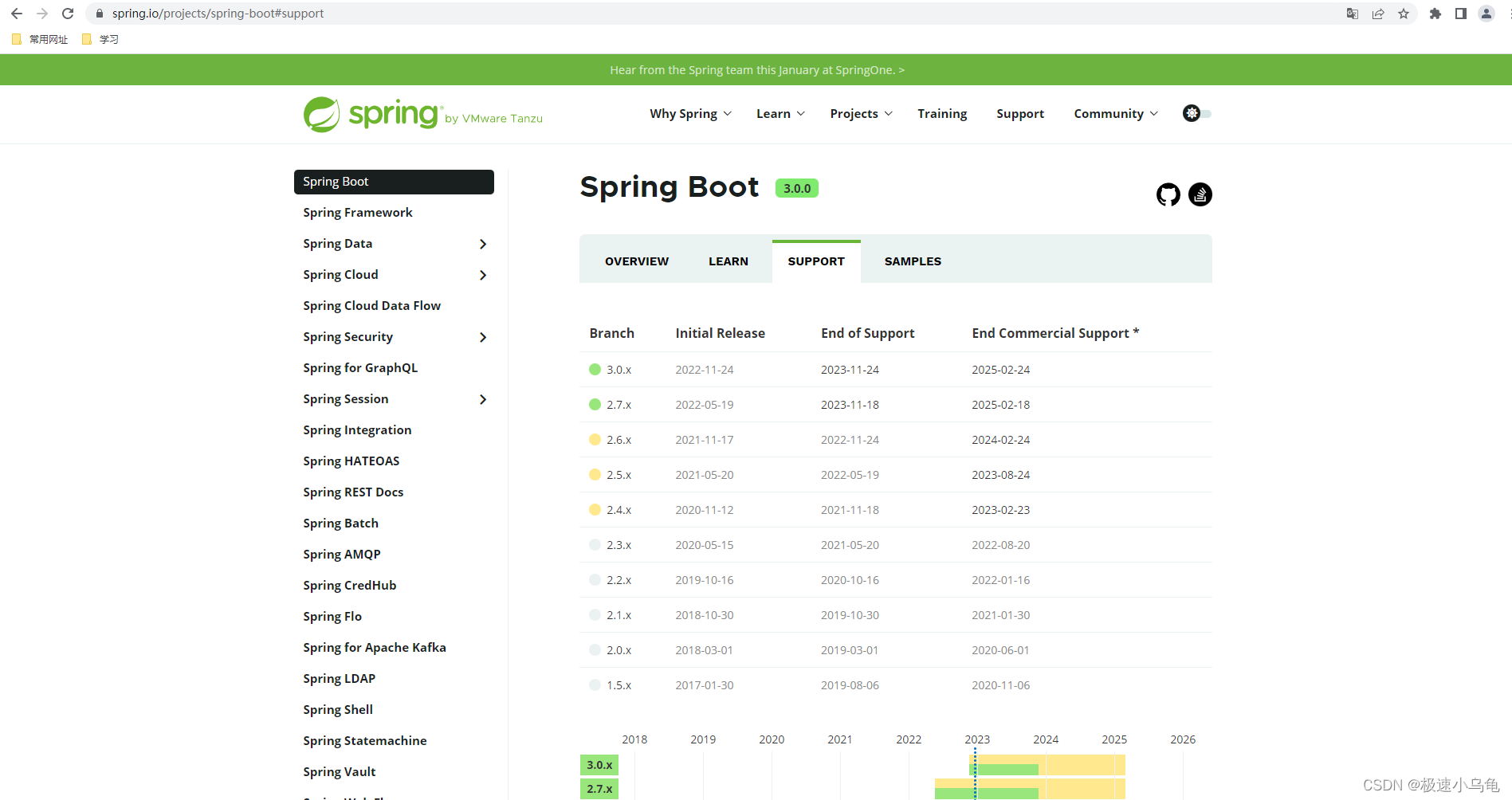Open Spring for Apache Kafka project
The height and width of the screenshot is (800, 1512).
(x=375, y=648)
